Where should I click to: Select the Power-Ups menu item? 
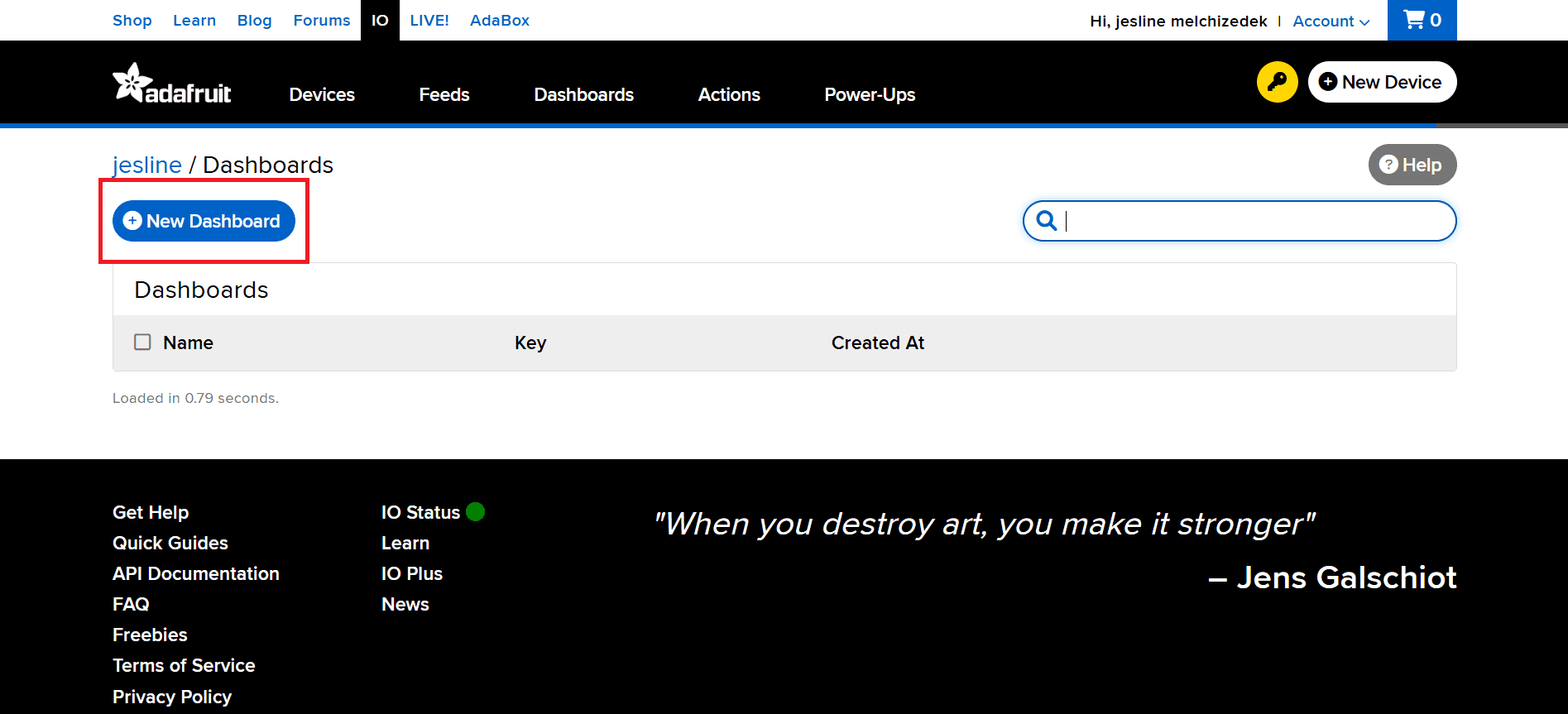(x=869, y=94)
